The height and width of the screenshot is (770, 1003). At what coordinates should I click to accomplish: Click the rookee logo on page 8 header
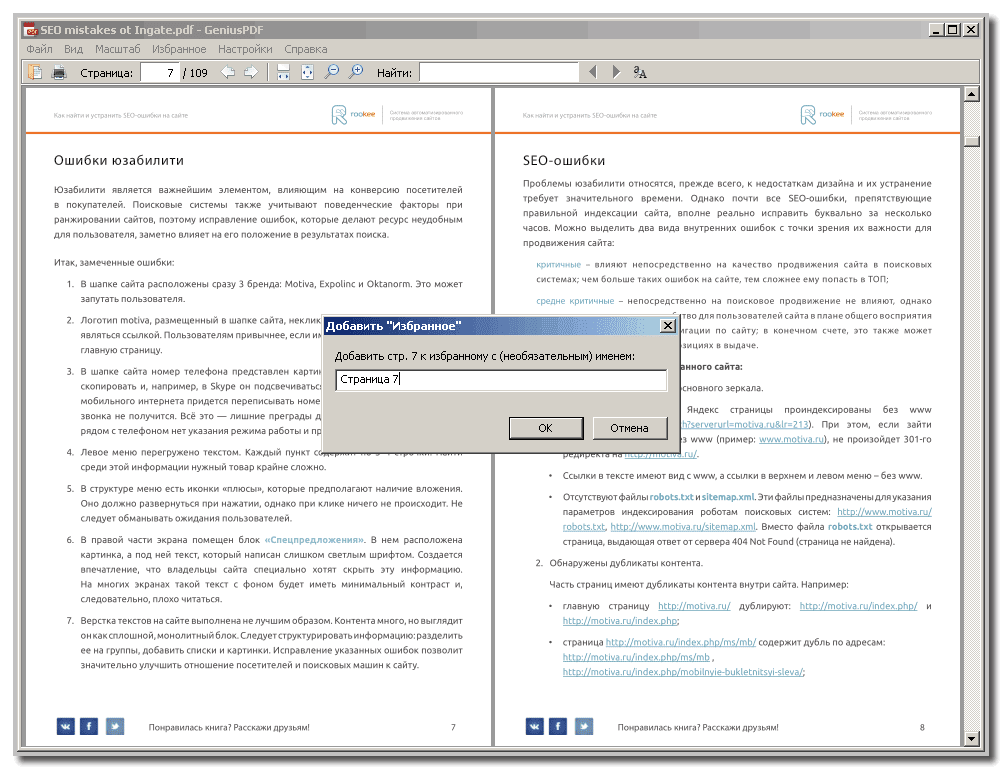822,114
